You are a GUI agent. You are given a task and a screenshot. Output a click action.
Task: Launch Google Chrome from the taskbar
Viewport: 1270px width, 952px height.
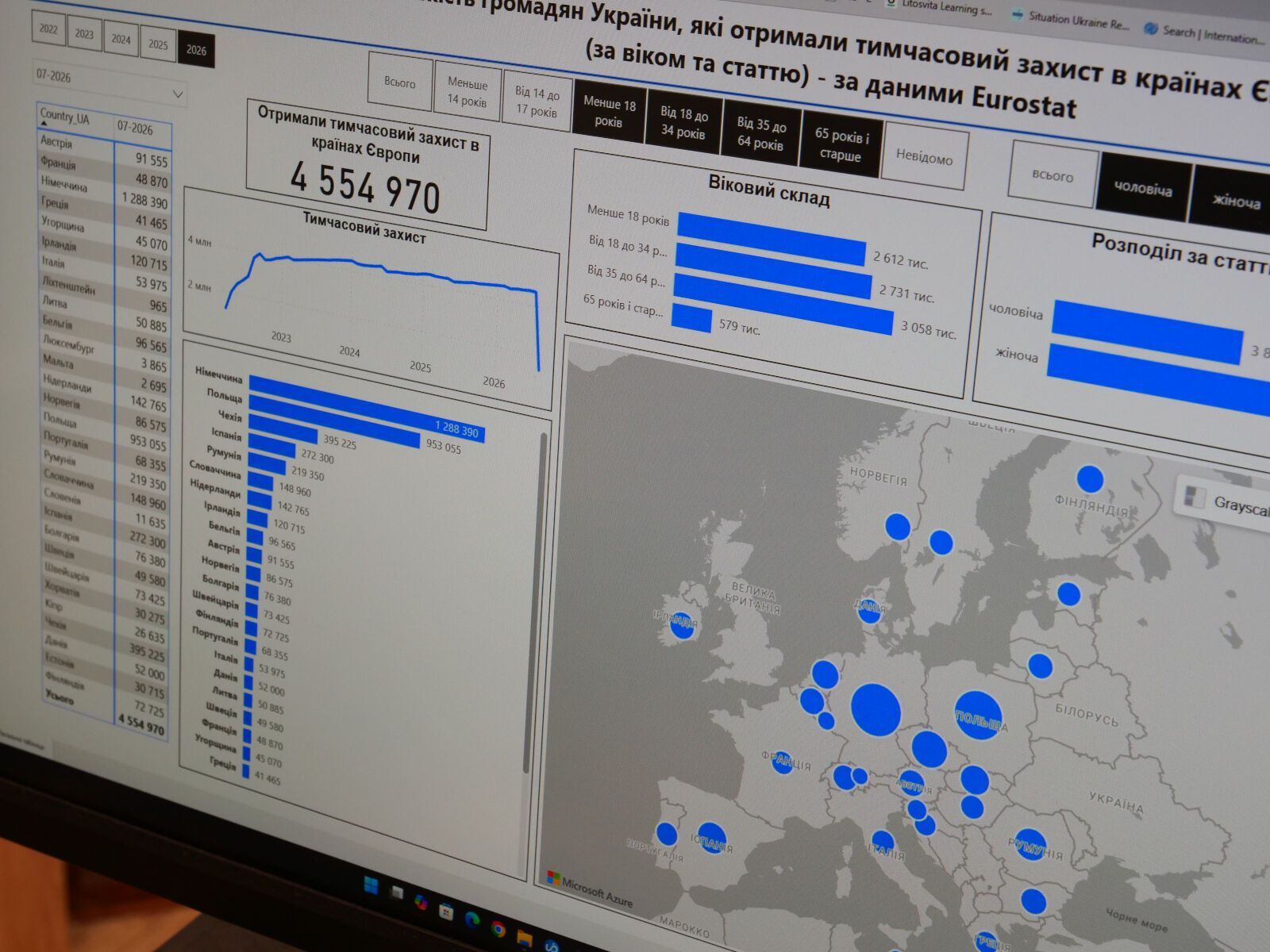[x=498, y=929]
